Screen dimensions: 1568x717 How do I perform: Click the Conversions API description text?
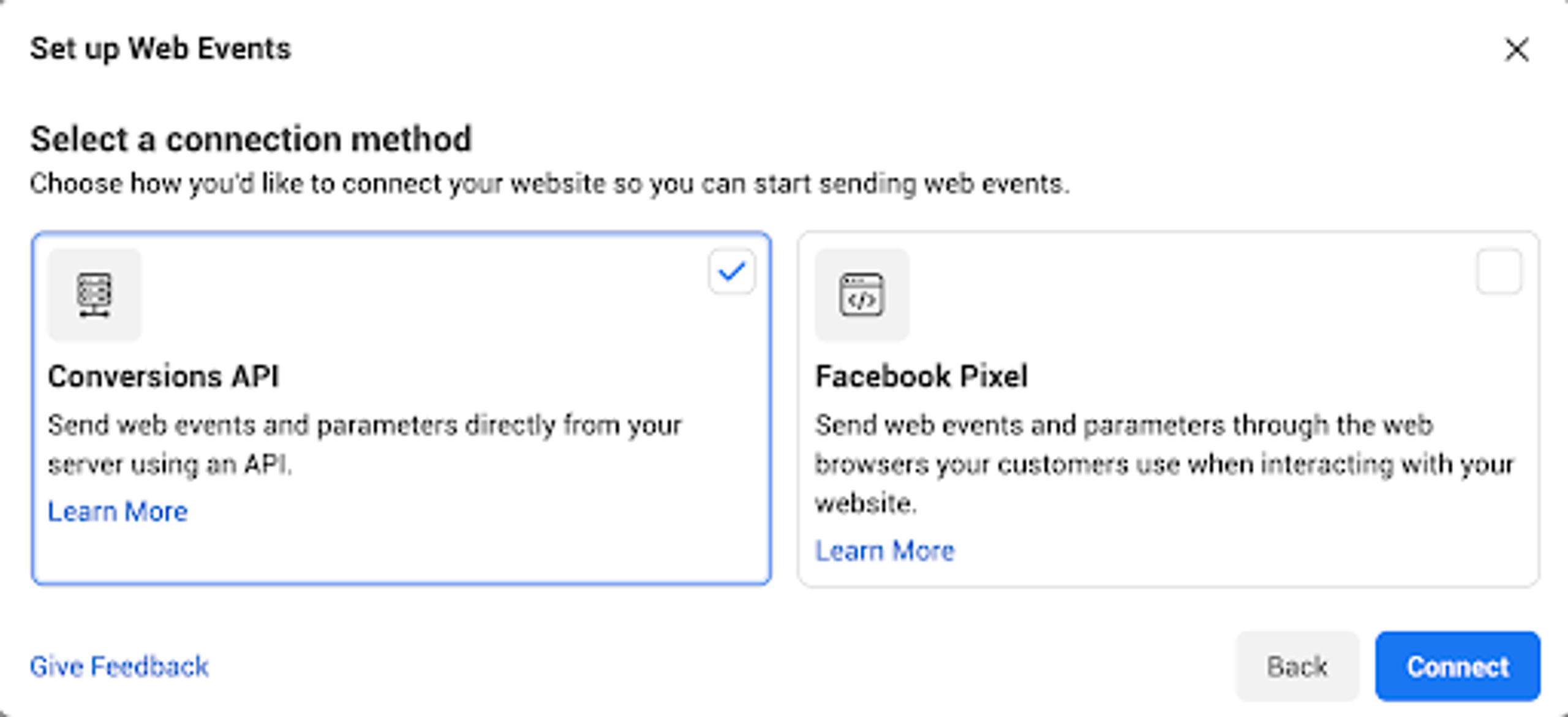pyautogui.click(x=365, y=445)
